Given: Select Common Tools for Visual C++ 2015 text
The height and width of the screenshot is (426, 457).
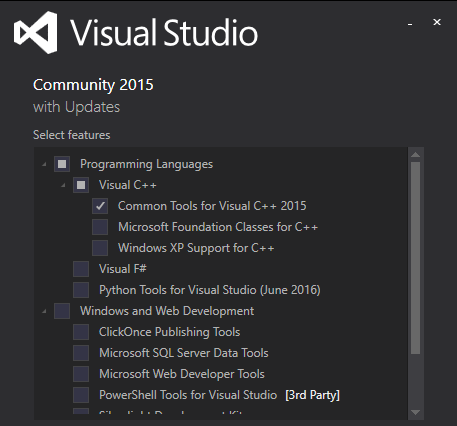Looking at the screenshot, I should (x=212, y=206).
